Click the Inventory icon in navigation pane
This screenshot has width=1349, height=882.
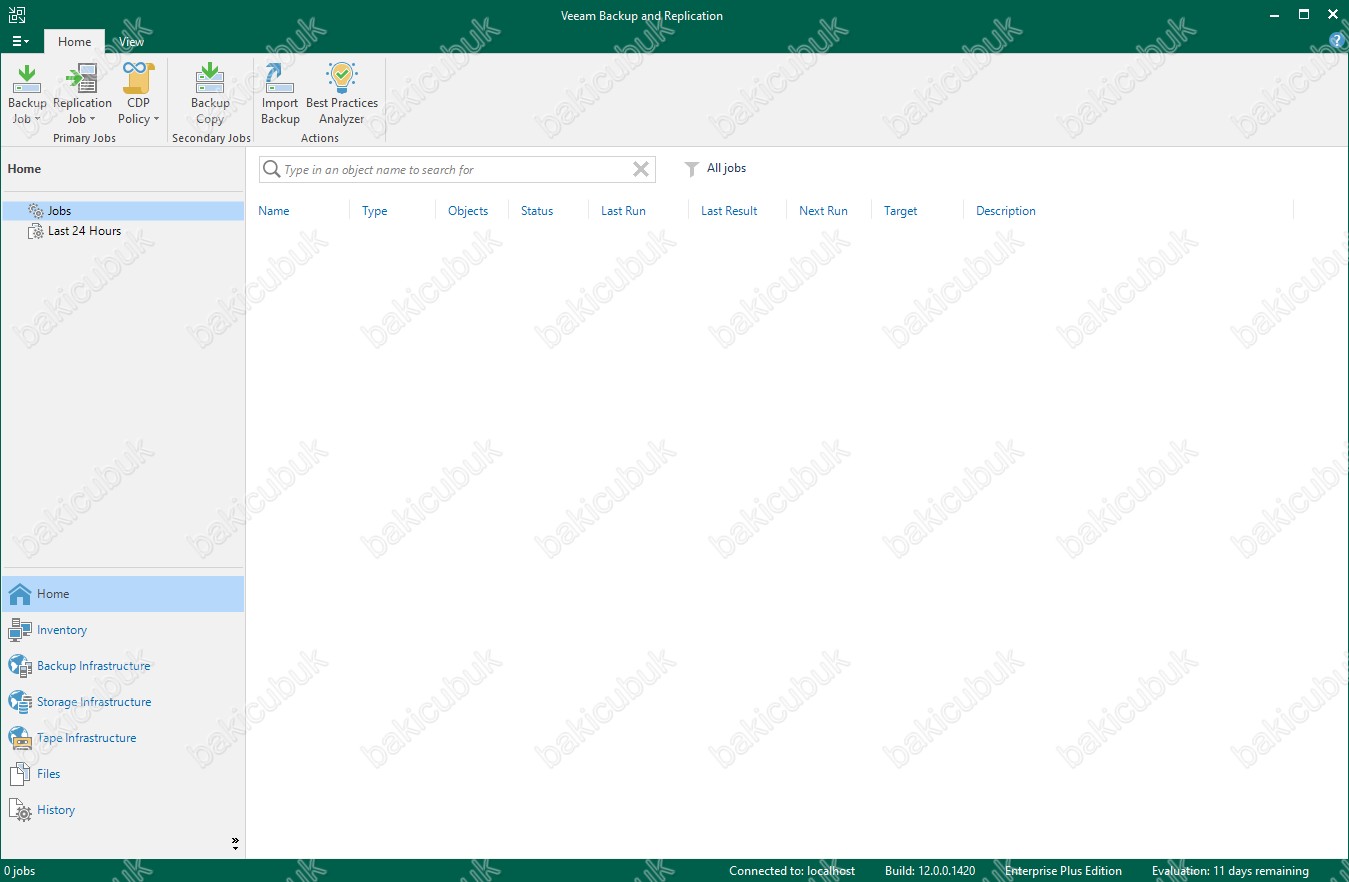click(x=20, y=630)
